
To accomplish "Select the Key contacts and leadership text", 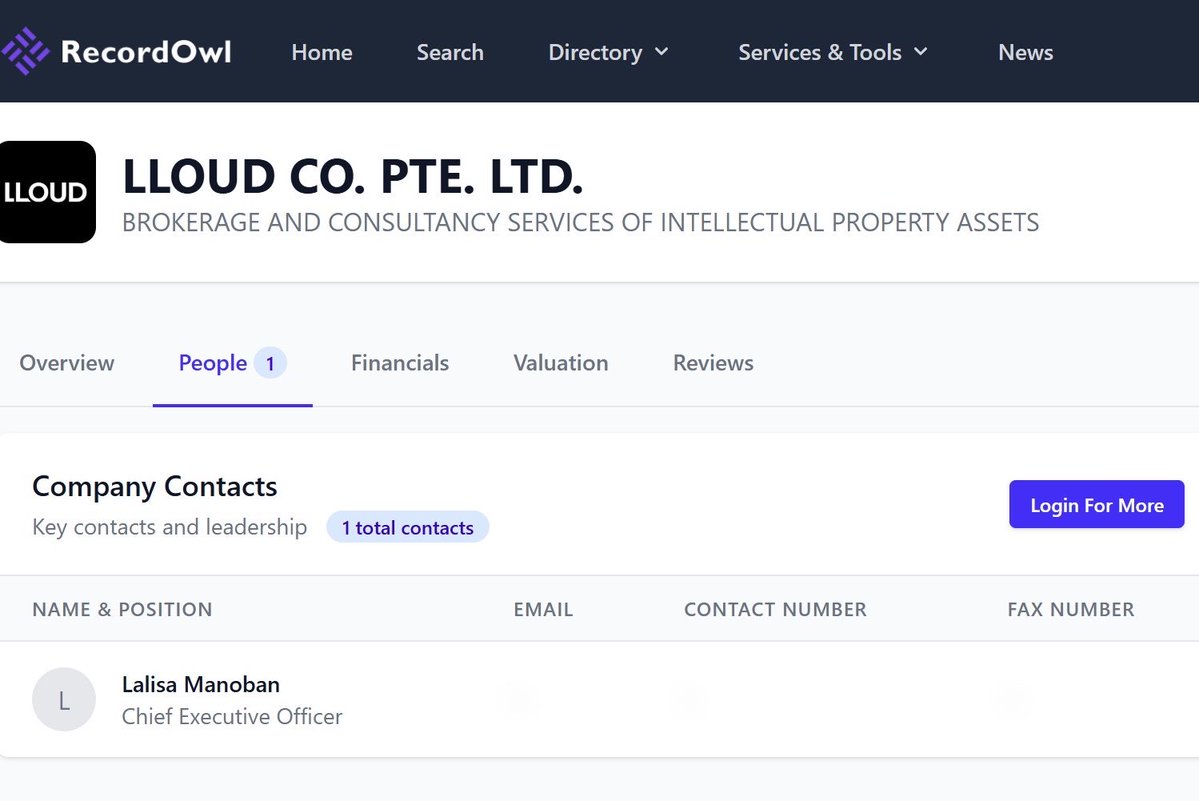I will pyautogui.click(x=170, y=527).
